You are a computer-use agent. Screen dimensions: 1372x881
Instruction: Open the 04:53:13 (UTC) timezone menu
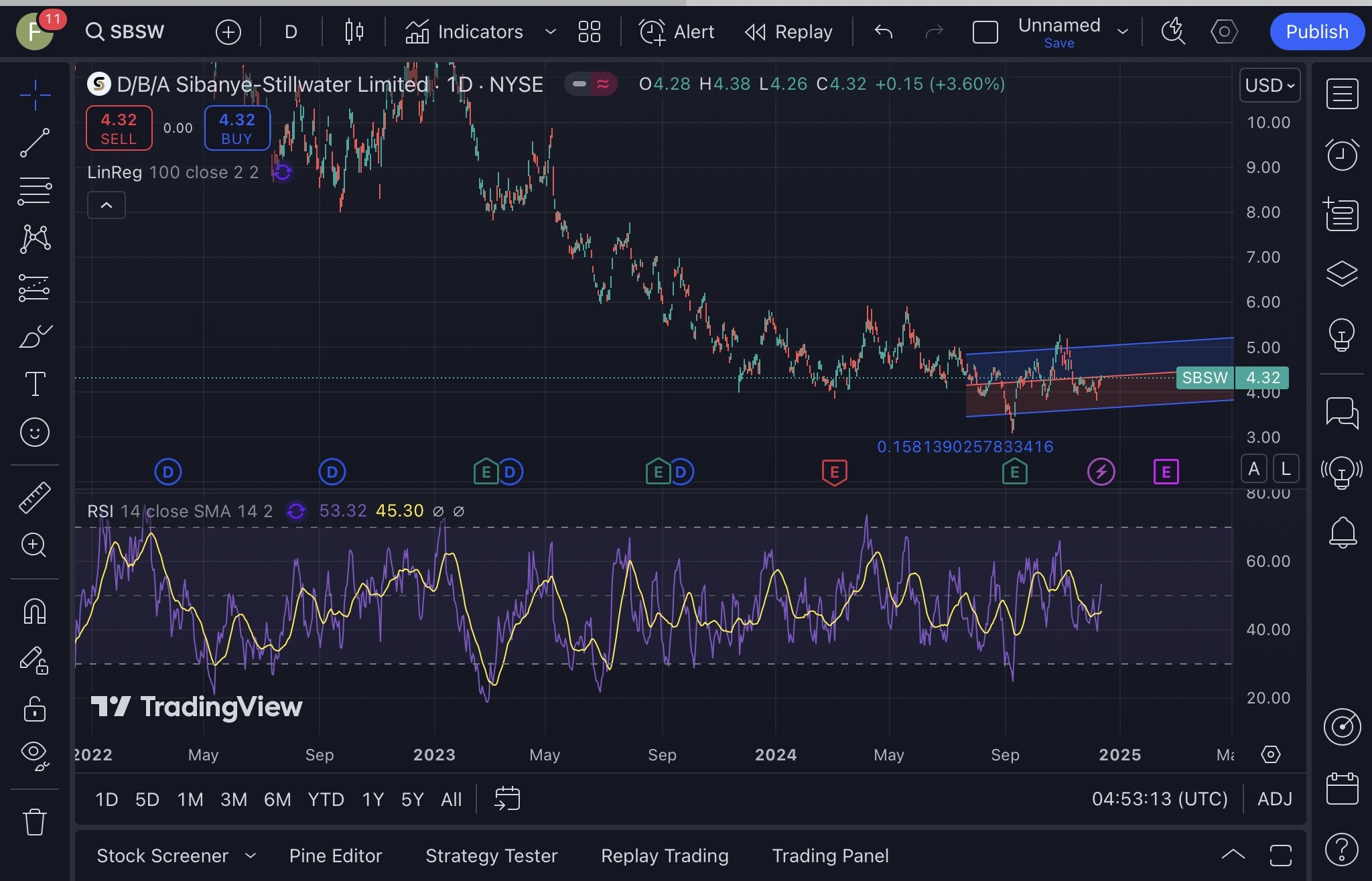(1160, 799)
